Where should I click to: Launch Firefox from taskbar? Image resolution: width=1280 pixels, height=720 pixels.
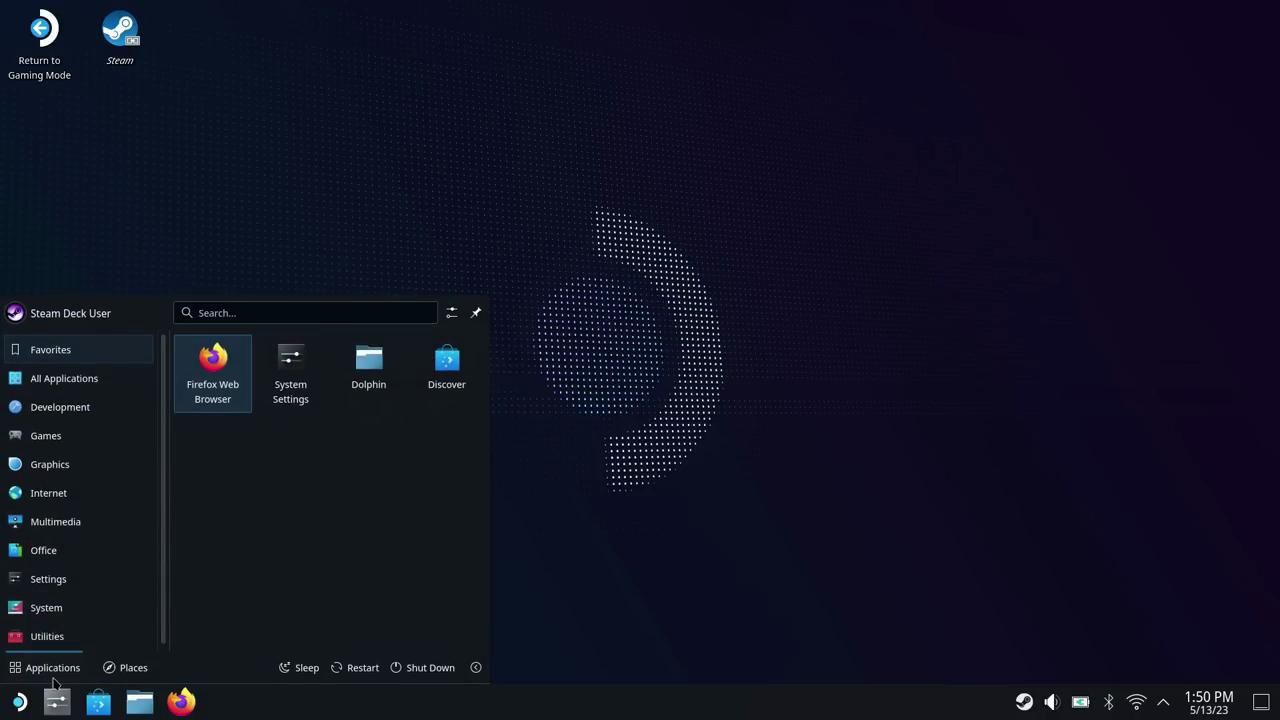tap(181, 702)
